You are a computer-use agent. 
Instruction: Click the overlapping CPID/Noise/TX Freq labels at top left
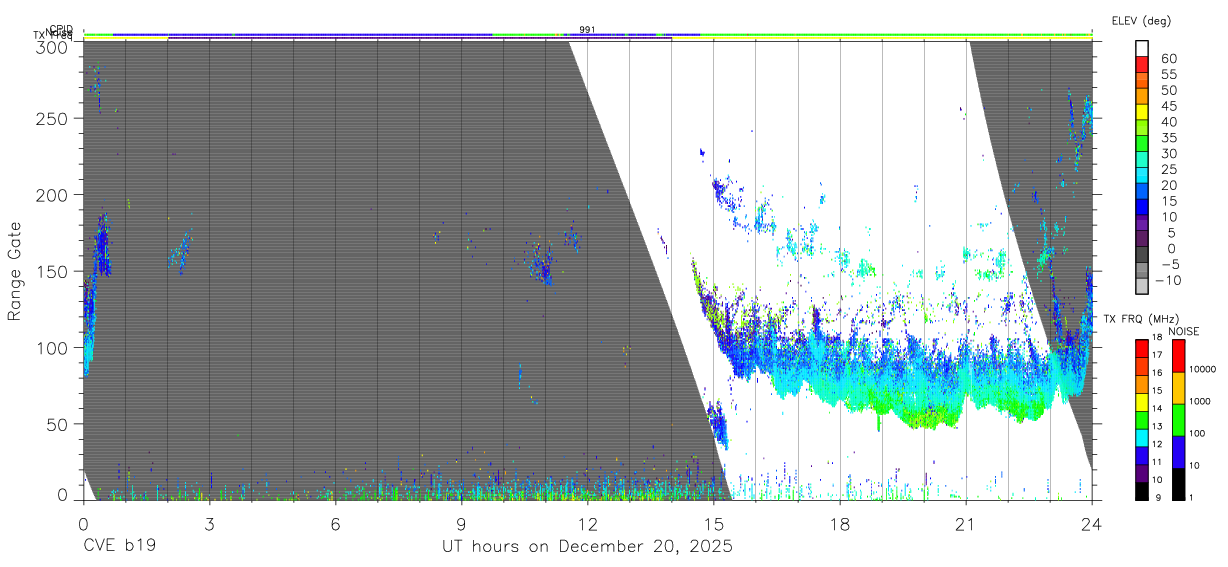55,33
